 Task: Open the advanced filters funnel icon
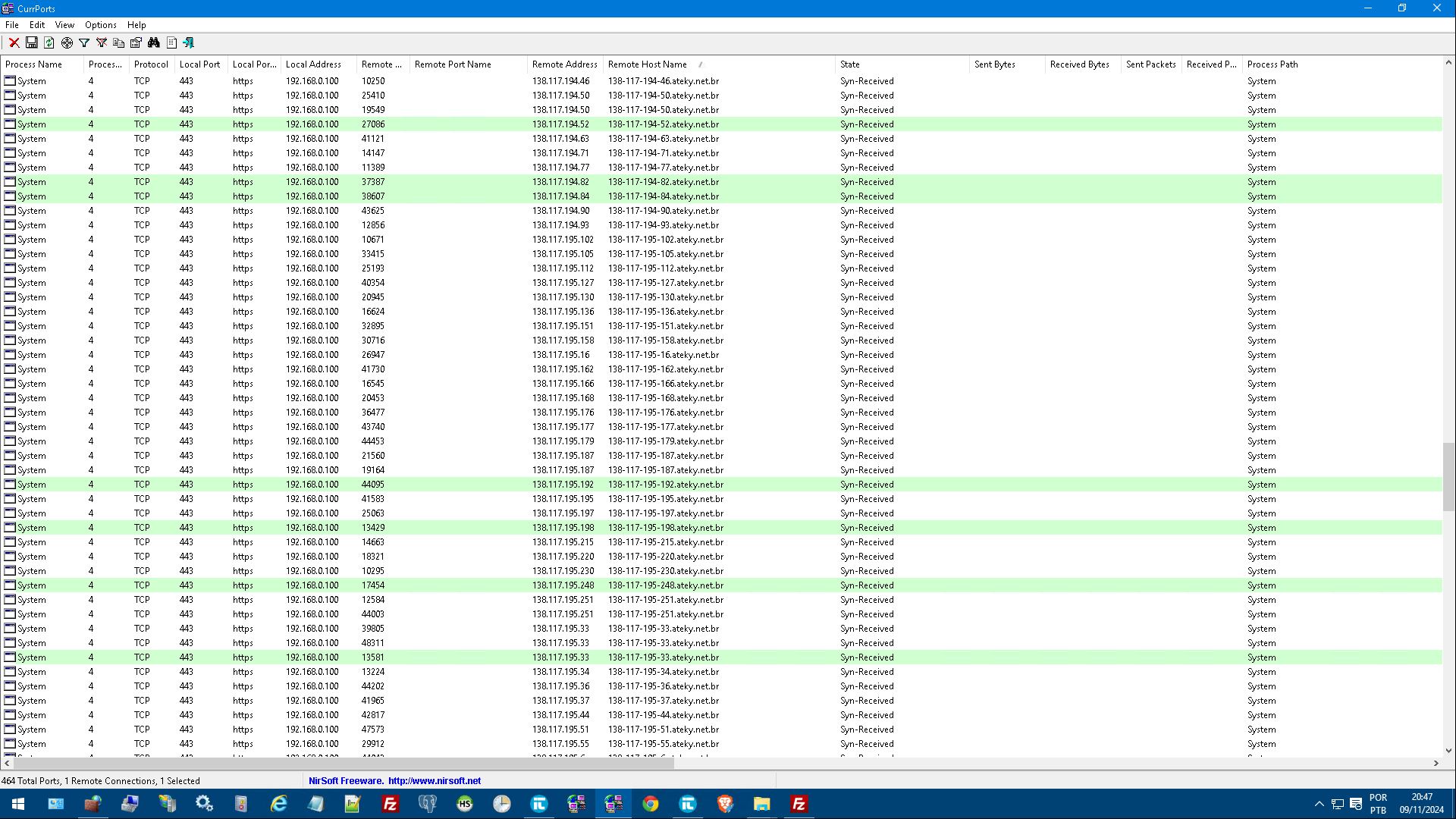pyautogui.click(x=84, y=43)
